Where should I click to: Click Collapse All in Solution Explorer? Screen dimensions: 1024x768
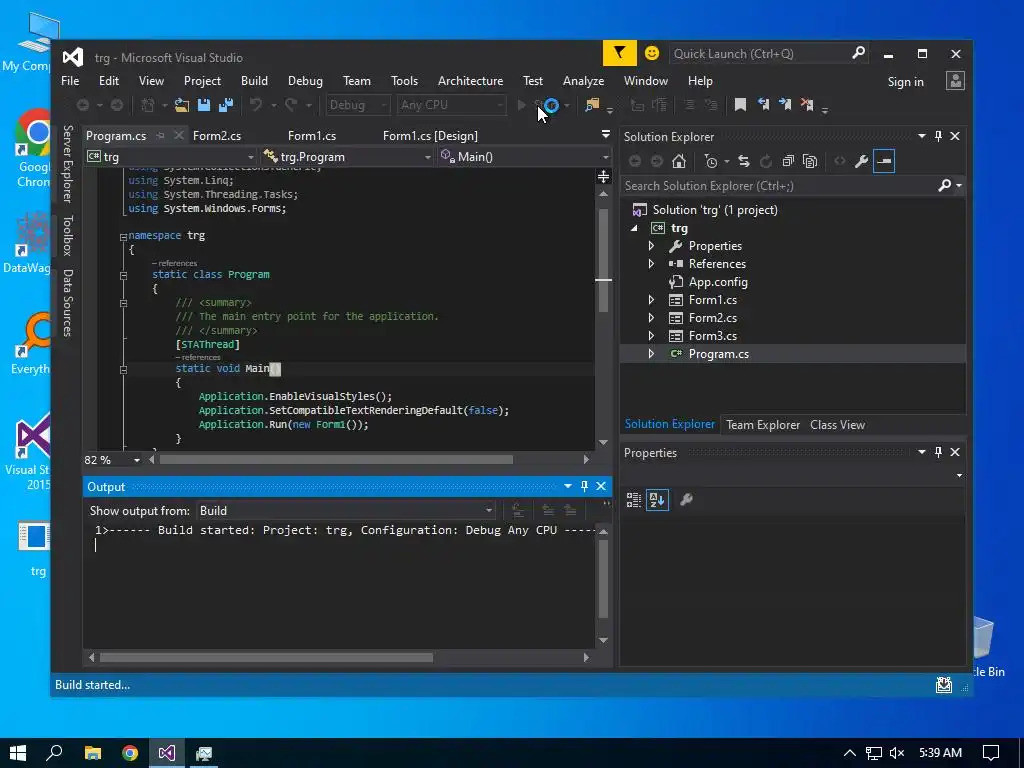(x=788, y=161)
